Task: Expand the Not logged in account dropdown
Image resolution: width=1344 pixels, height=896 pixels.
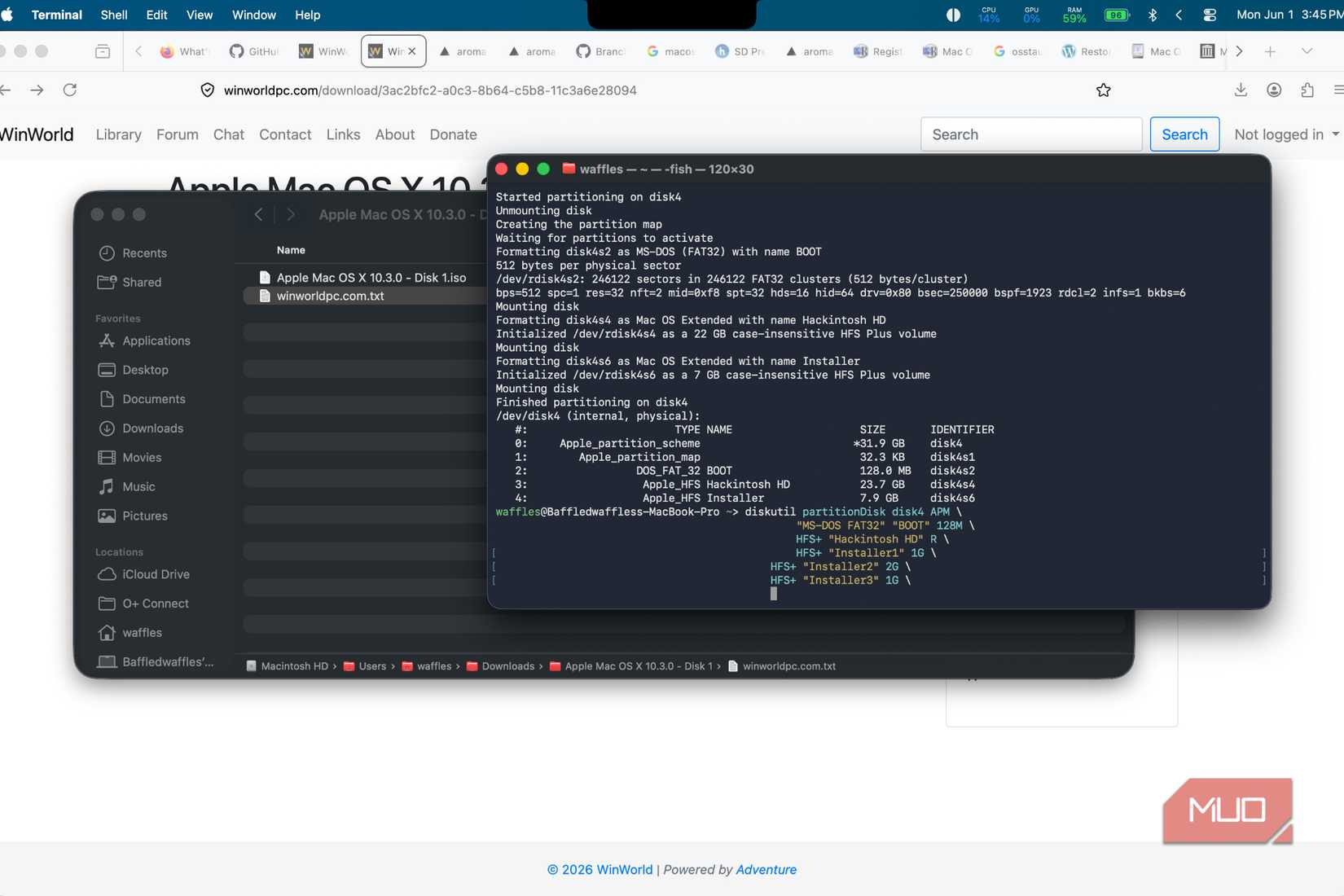Action: point(1287,134)
